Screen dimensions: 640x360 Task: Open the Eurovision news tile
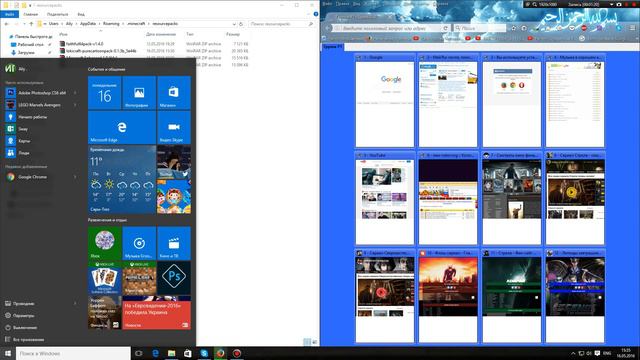coord(157,313)
